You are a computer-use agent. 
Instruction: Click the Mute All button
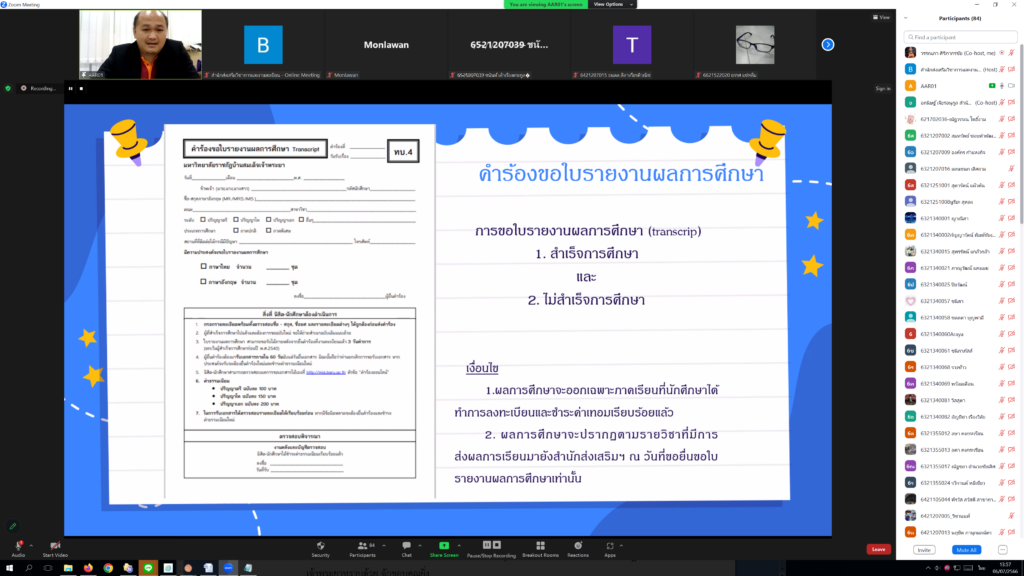point(967,551)
